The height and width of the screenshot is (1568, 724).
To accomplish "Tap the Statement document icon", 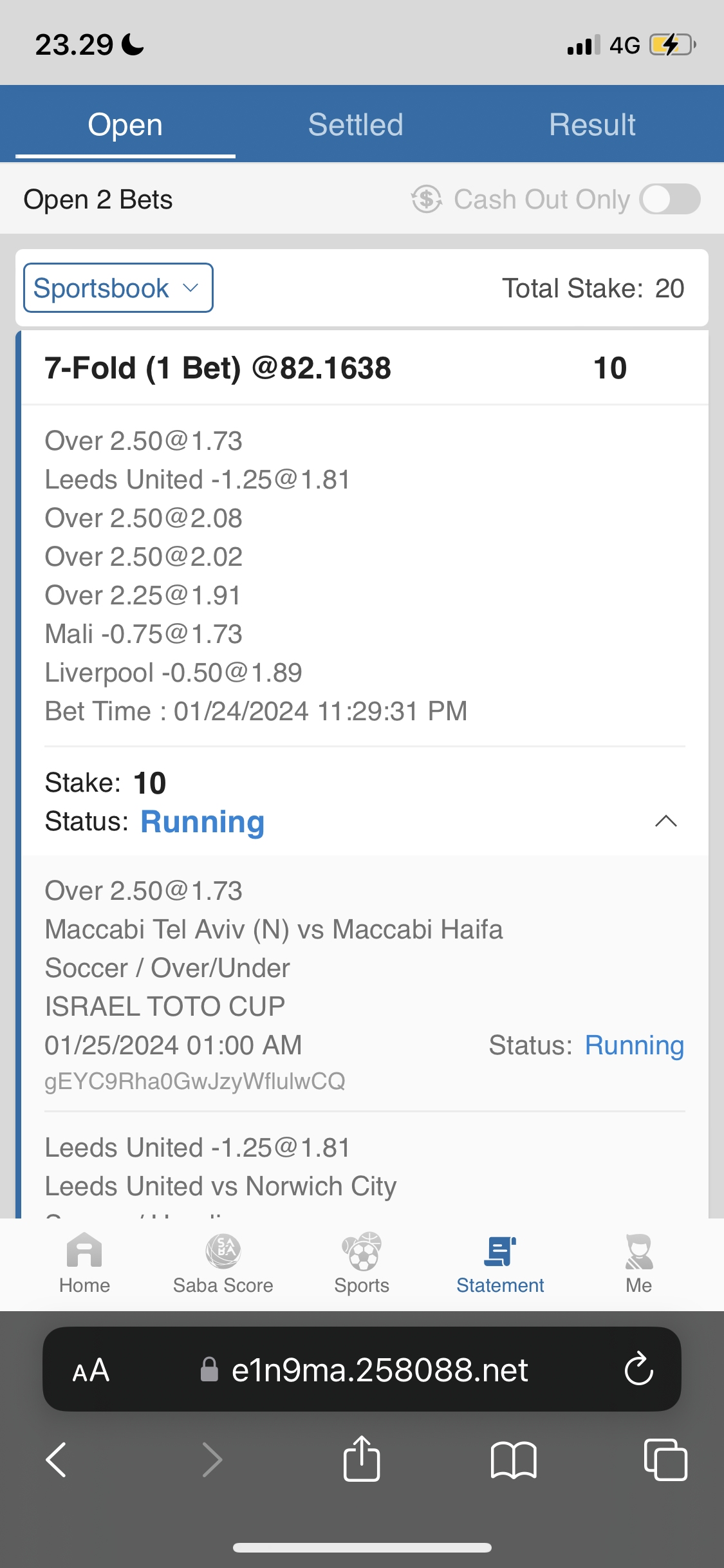I will [500, 1252].
